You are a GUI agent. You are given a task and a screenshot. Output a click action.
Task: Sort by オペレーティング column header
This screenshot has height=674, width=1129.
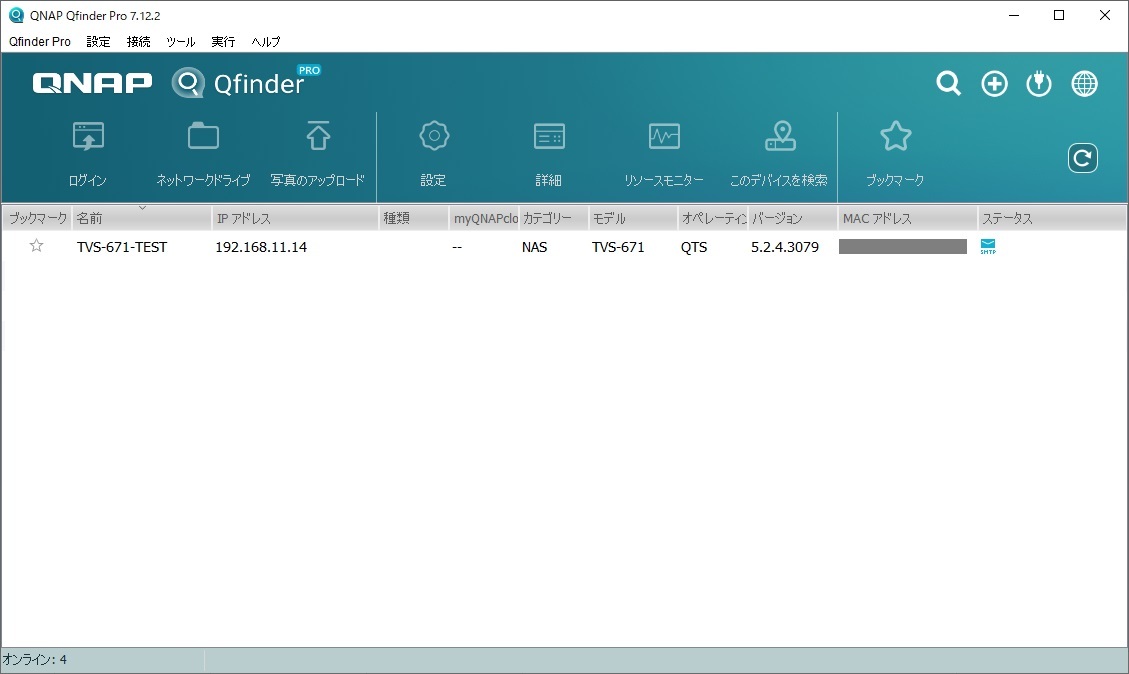(713, 218)
